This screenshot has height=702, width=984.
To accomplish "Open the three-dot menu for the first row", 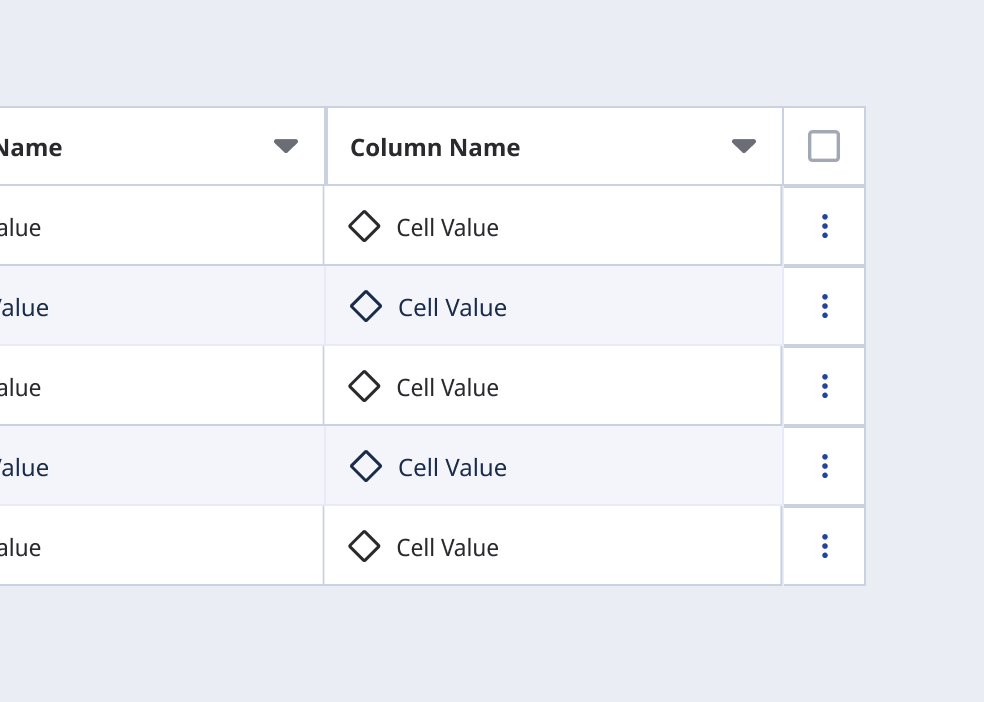I will point(824,226).
